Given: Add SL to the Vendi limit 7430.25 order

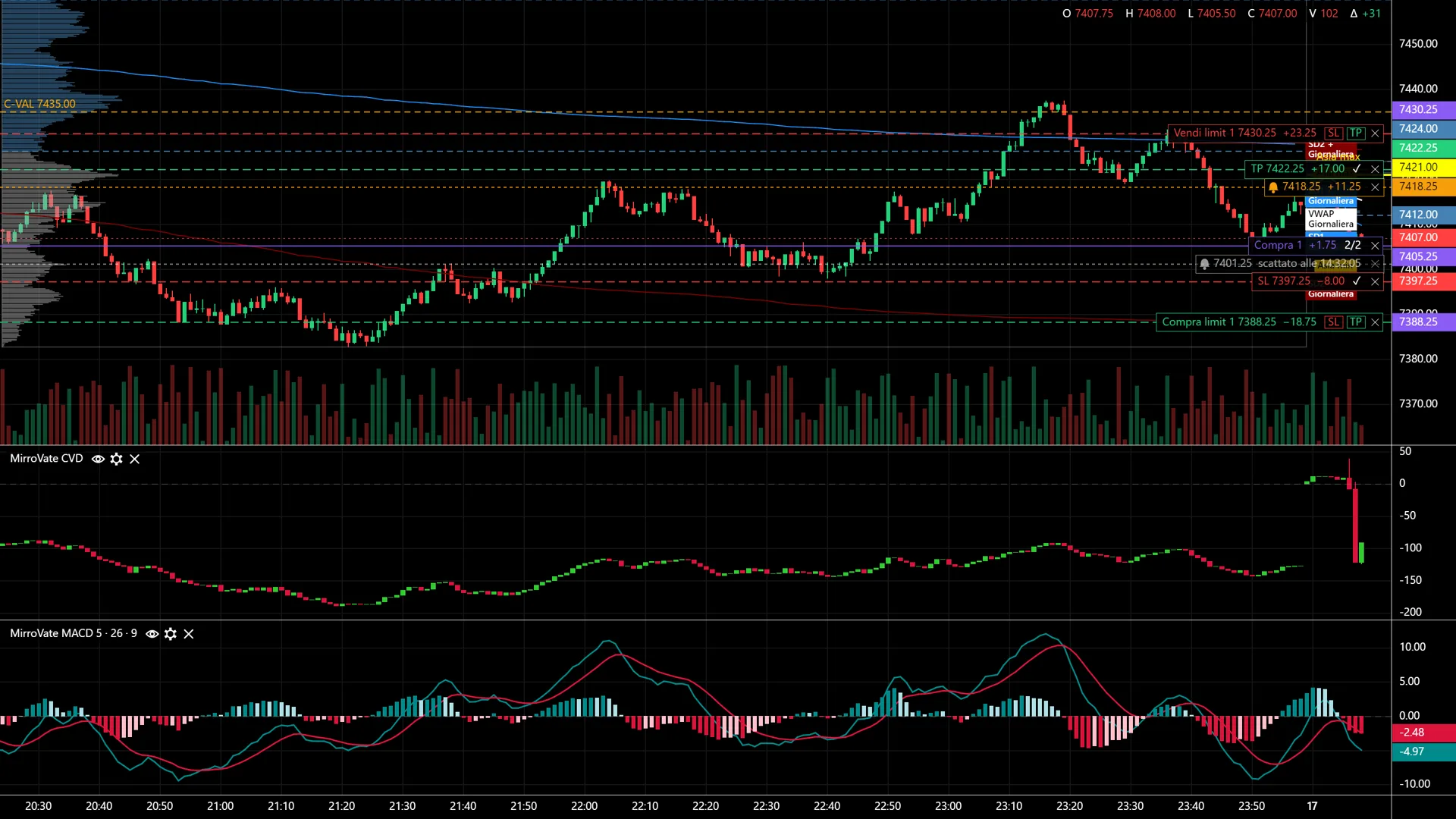Looking at the screenshot, I should click(1333, 133).
